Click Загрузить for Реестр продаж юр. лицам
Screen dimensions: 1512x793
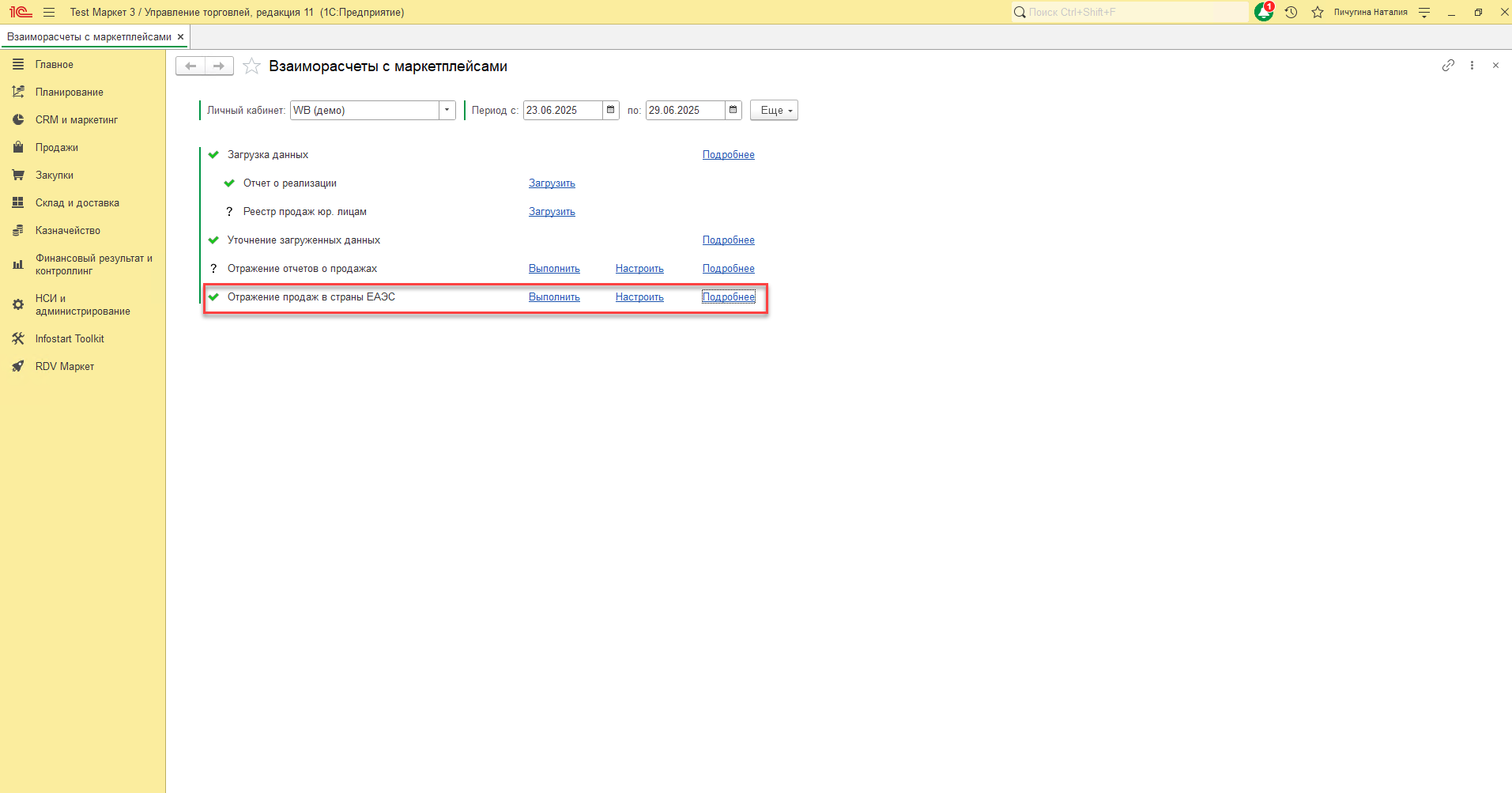[552, 212]
